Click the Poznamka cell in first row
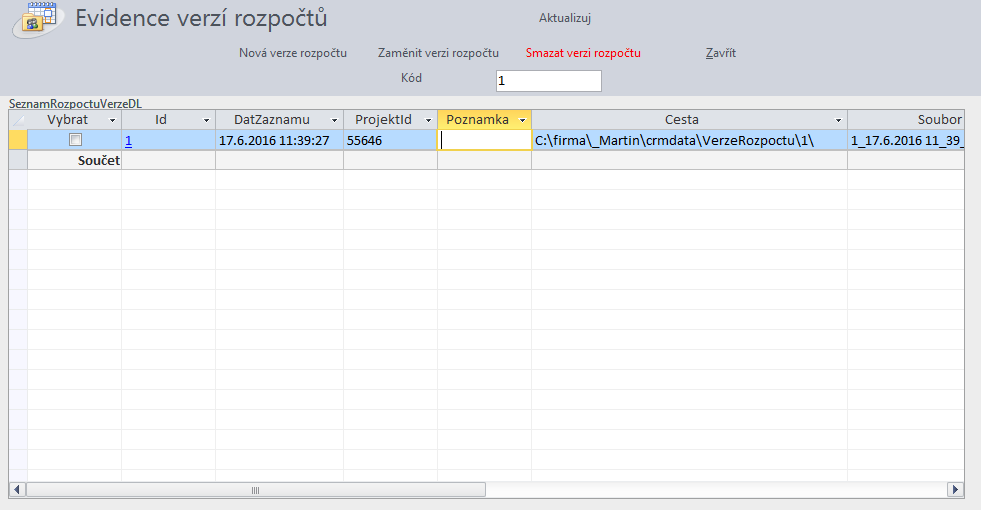 [484, 141]
